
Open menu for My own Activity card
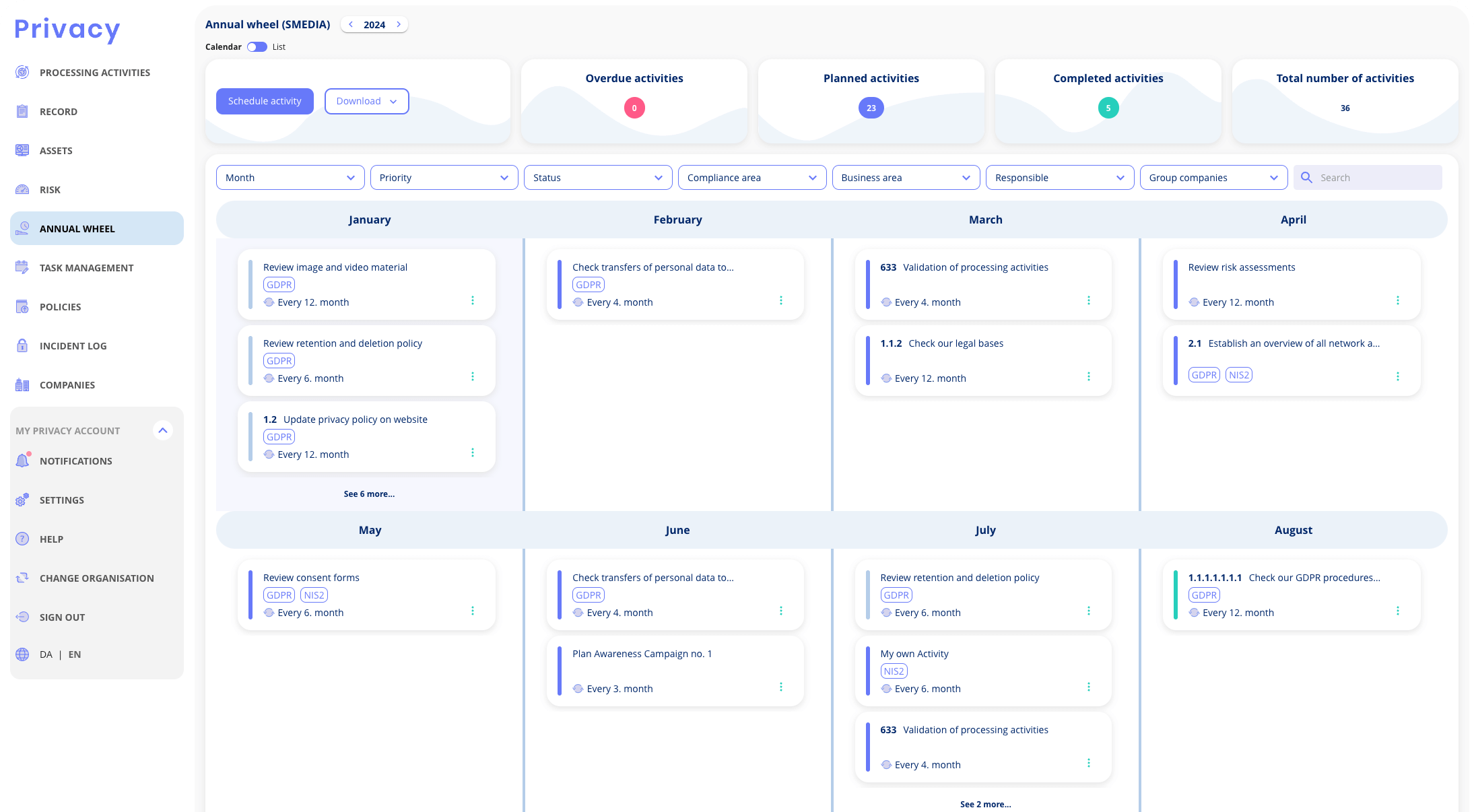(1089, 687)
